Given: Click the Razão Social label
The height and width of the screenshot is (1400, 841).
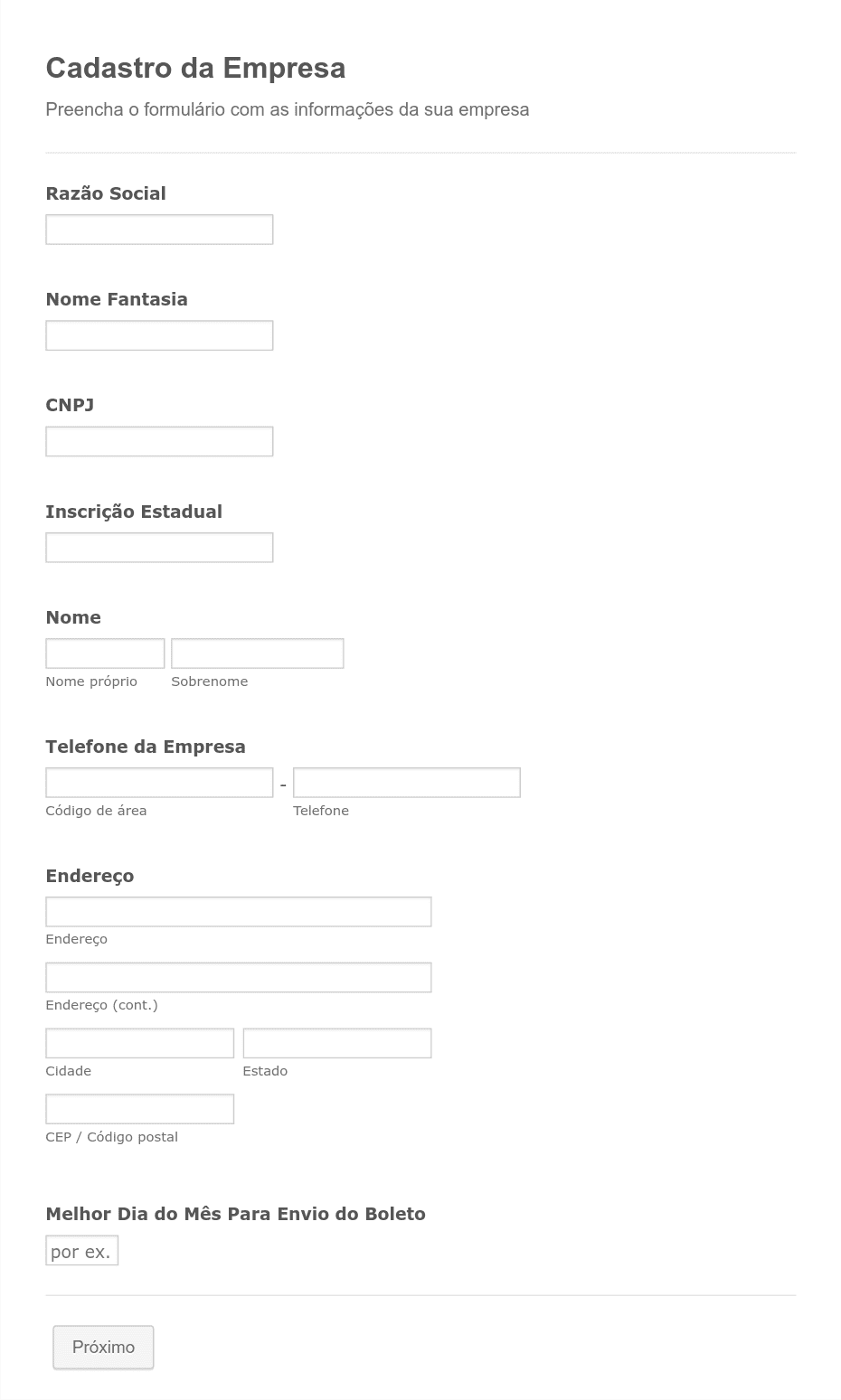Looking at the screenshot, I should (106, 193).
